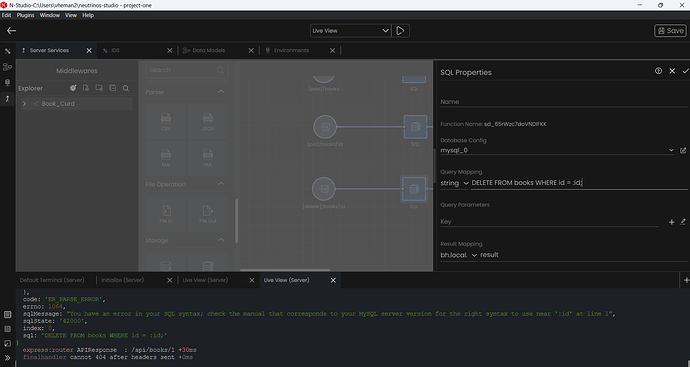
Task: Close the SQL Properties panel
Action: pyautogui.click(x=672, y=71)
